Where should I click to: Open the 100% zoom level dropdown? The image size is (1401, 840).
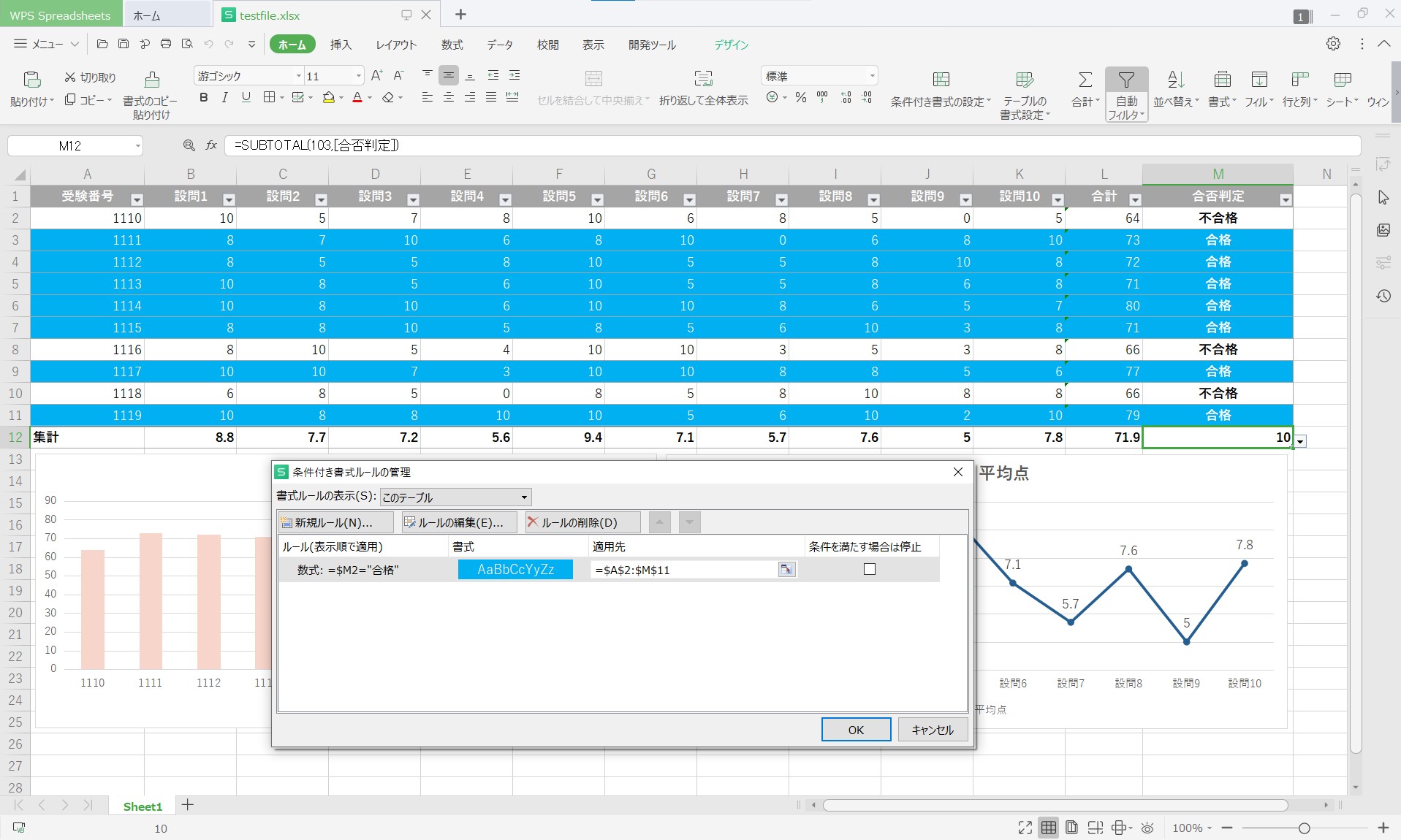(x=1192, y=828)
